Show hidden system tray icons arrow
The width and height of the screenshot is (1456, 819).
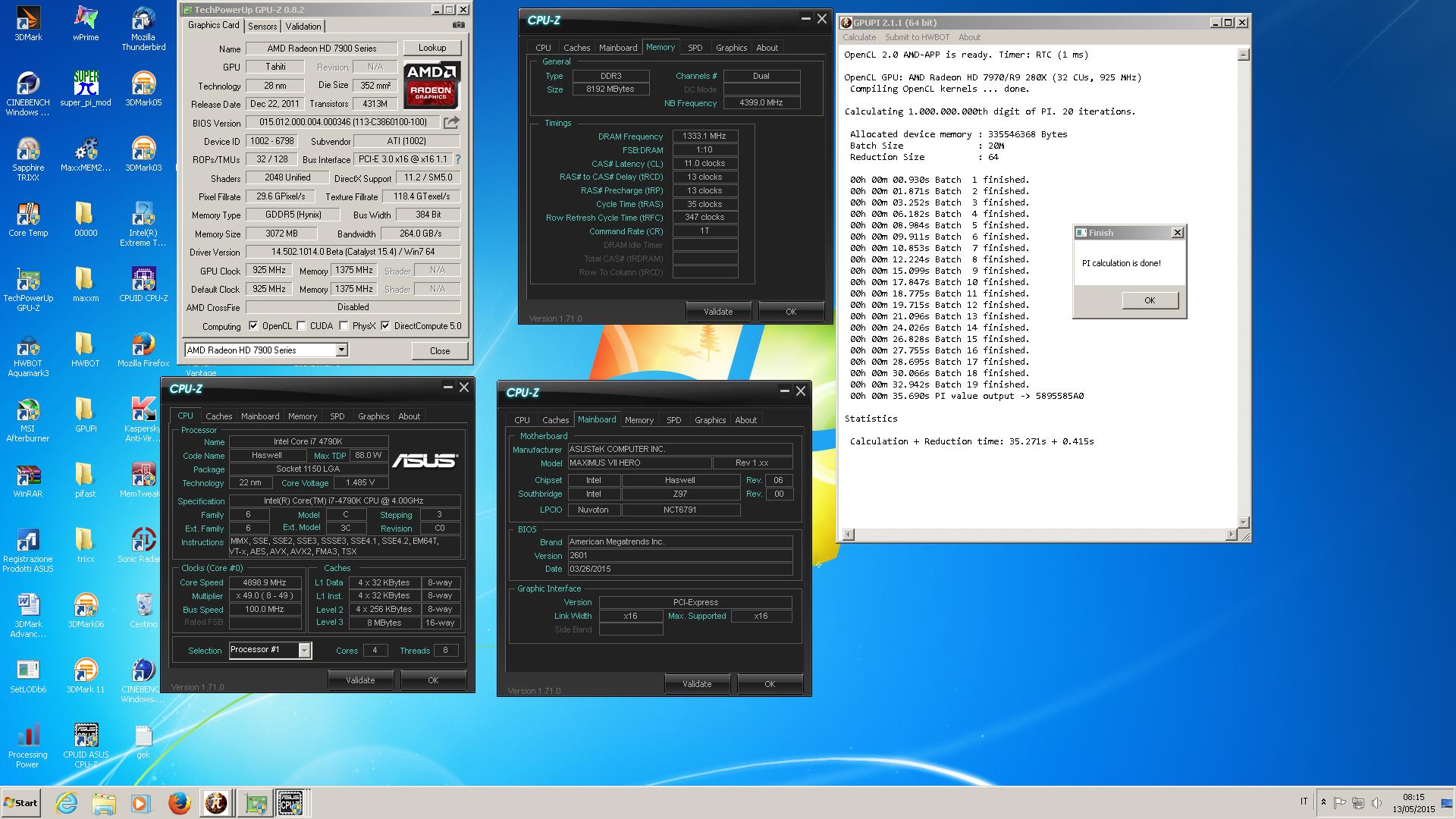point(1323,802)
